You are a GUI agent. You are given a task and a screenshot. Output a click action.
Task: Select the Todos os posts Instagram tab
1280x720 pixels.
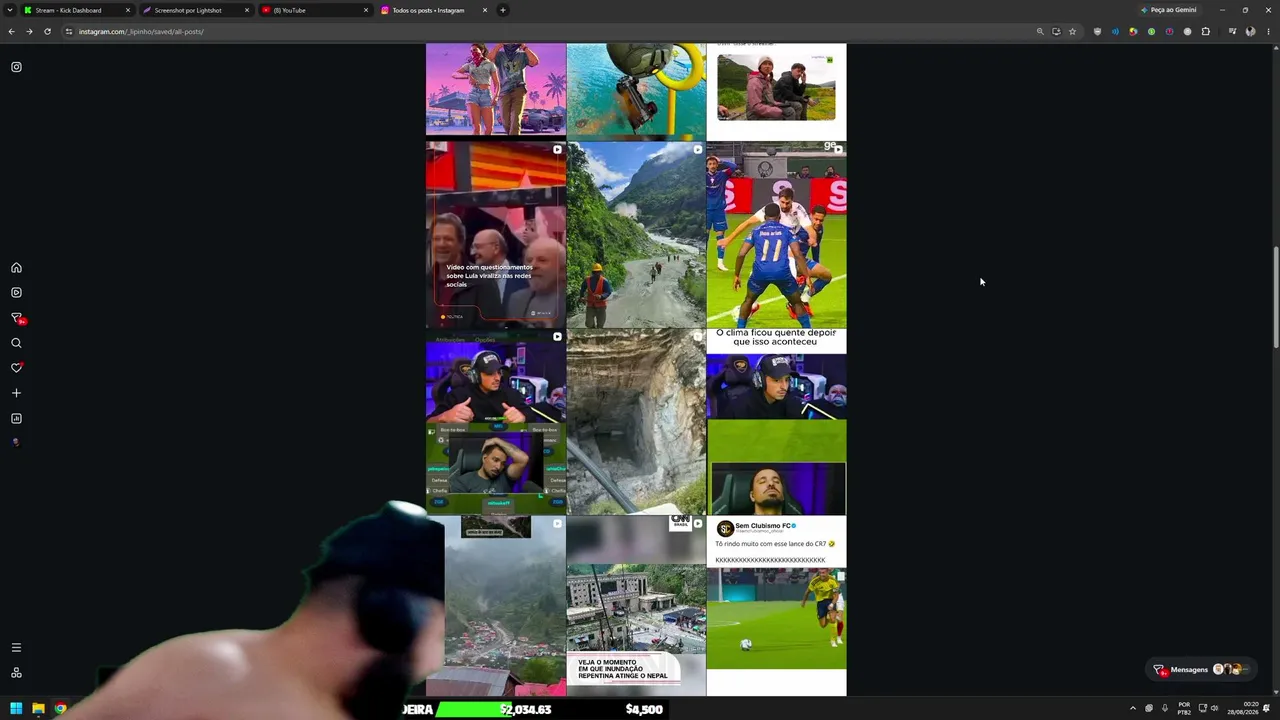point(434,10)
